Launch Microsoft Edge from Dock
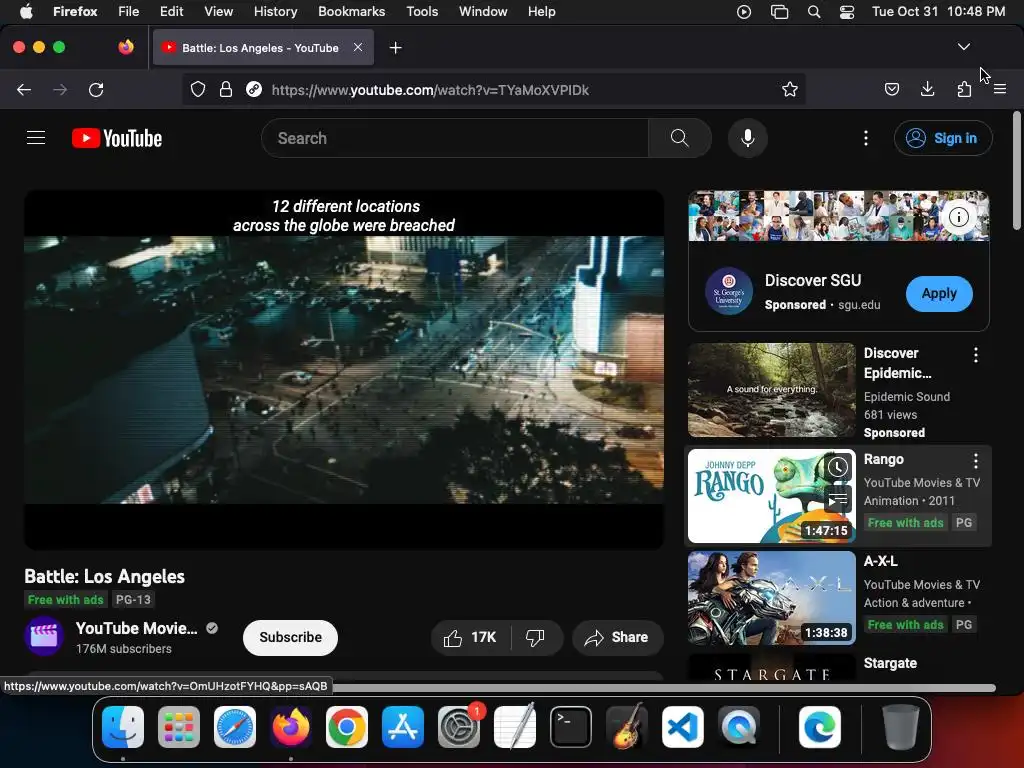Image resolution: width=1024 pixels, height=768 pixels. 820,727
